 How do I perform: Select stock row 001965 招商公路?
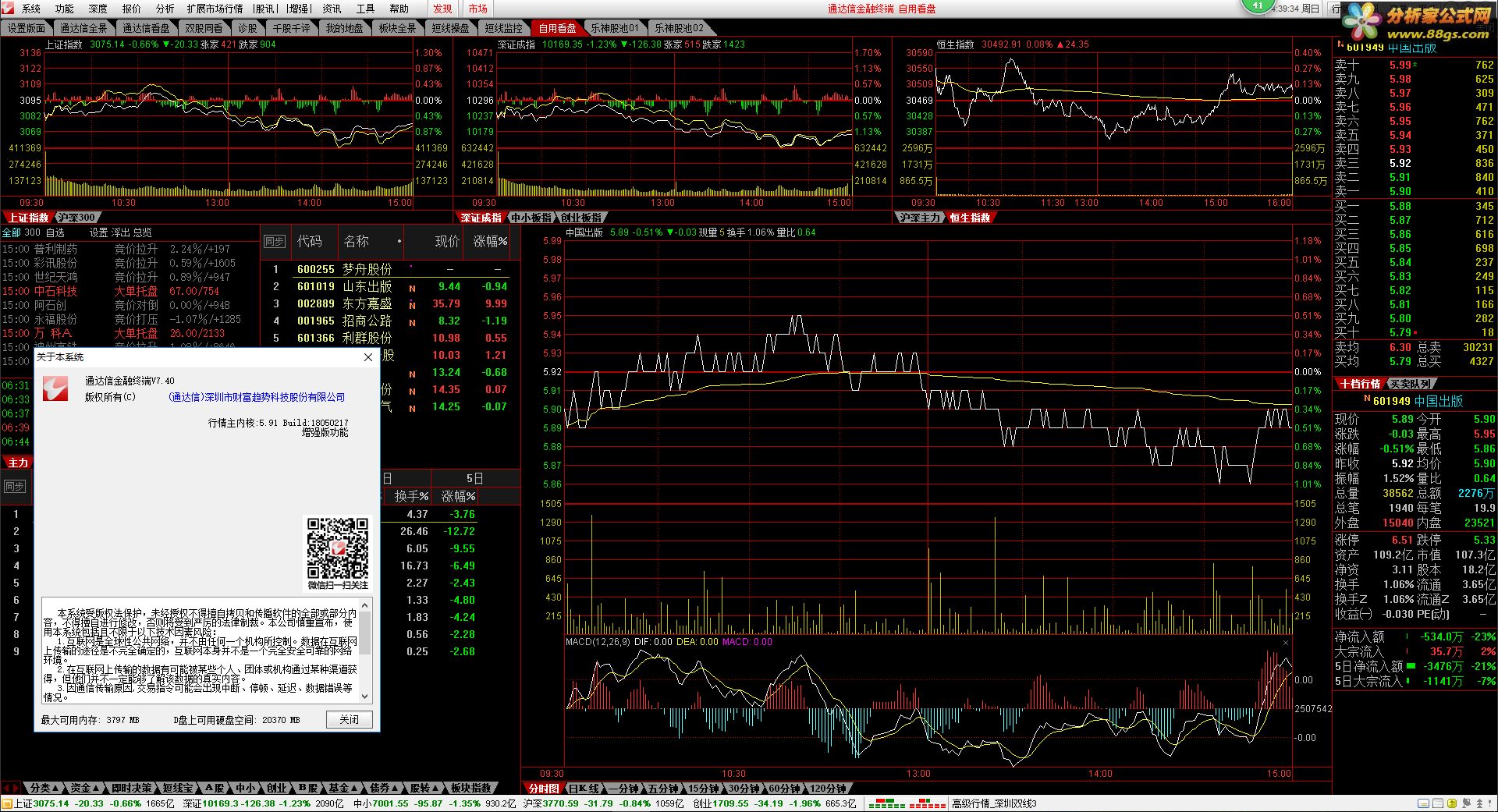(389, 321)
